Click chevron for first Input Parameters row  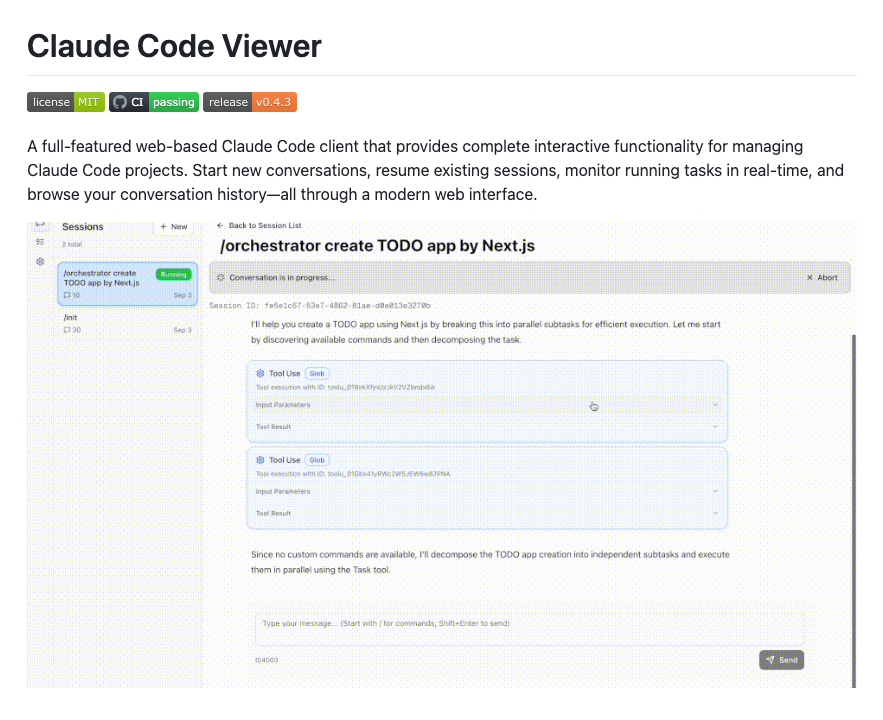click(x=715, y=405)
